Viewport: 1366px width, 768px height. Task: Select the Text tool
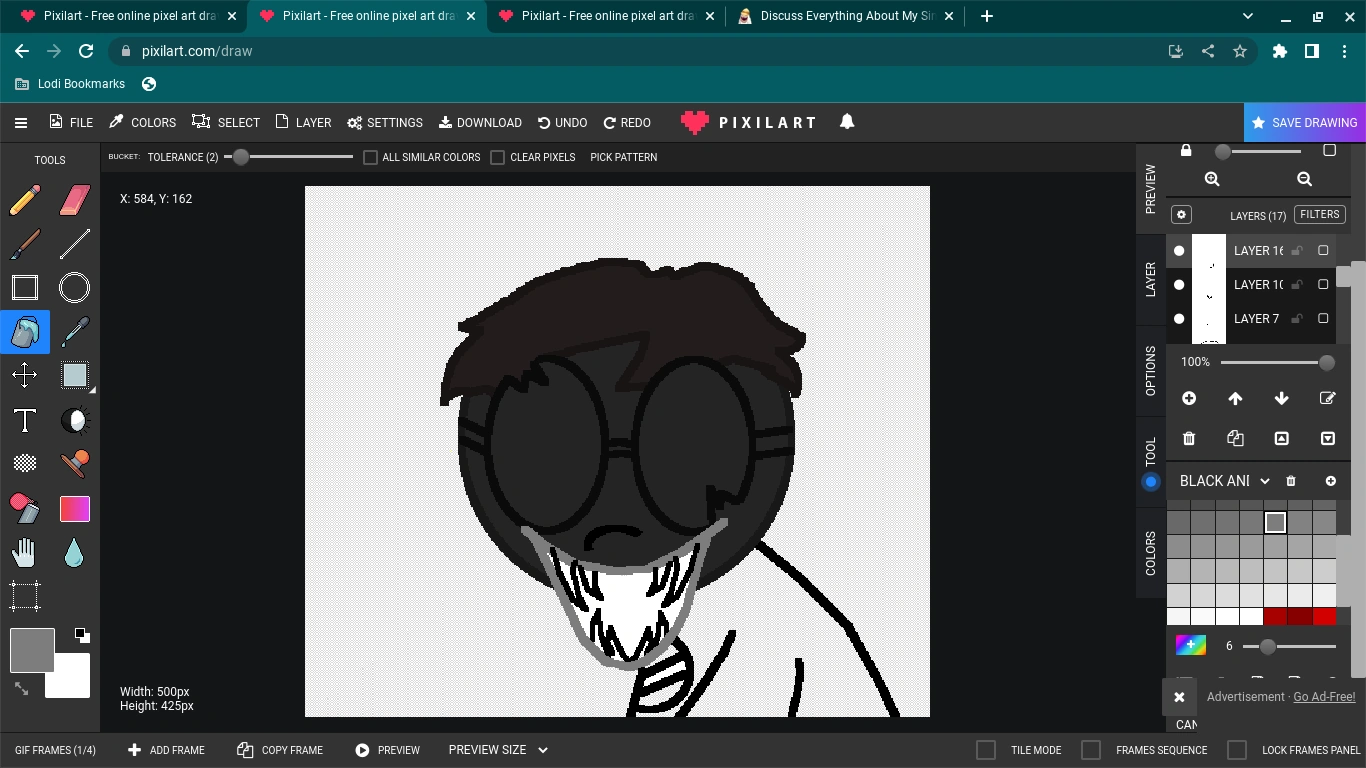24,420
